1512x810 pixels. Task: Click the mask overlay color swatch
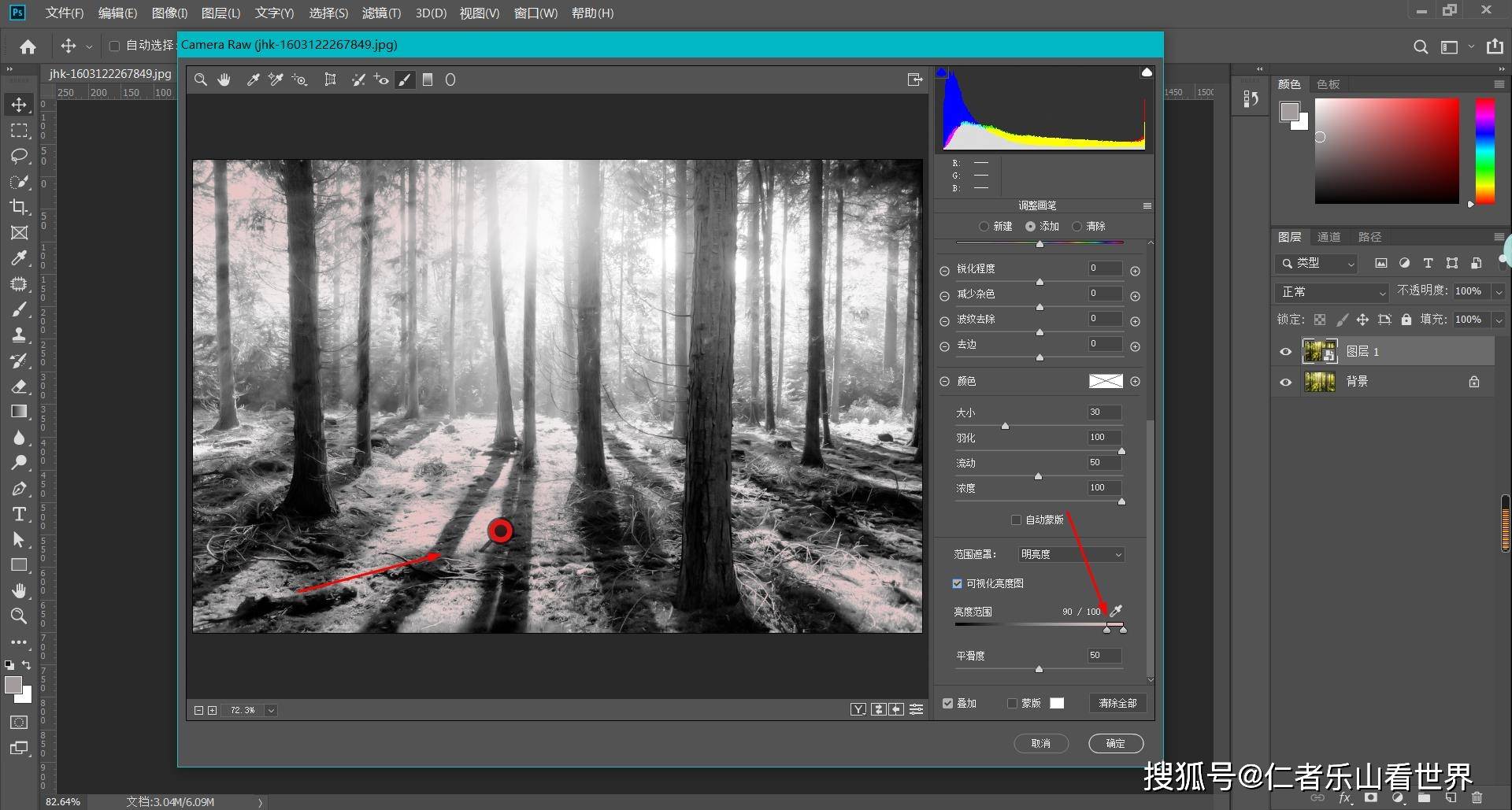[1057, 703]
